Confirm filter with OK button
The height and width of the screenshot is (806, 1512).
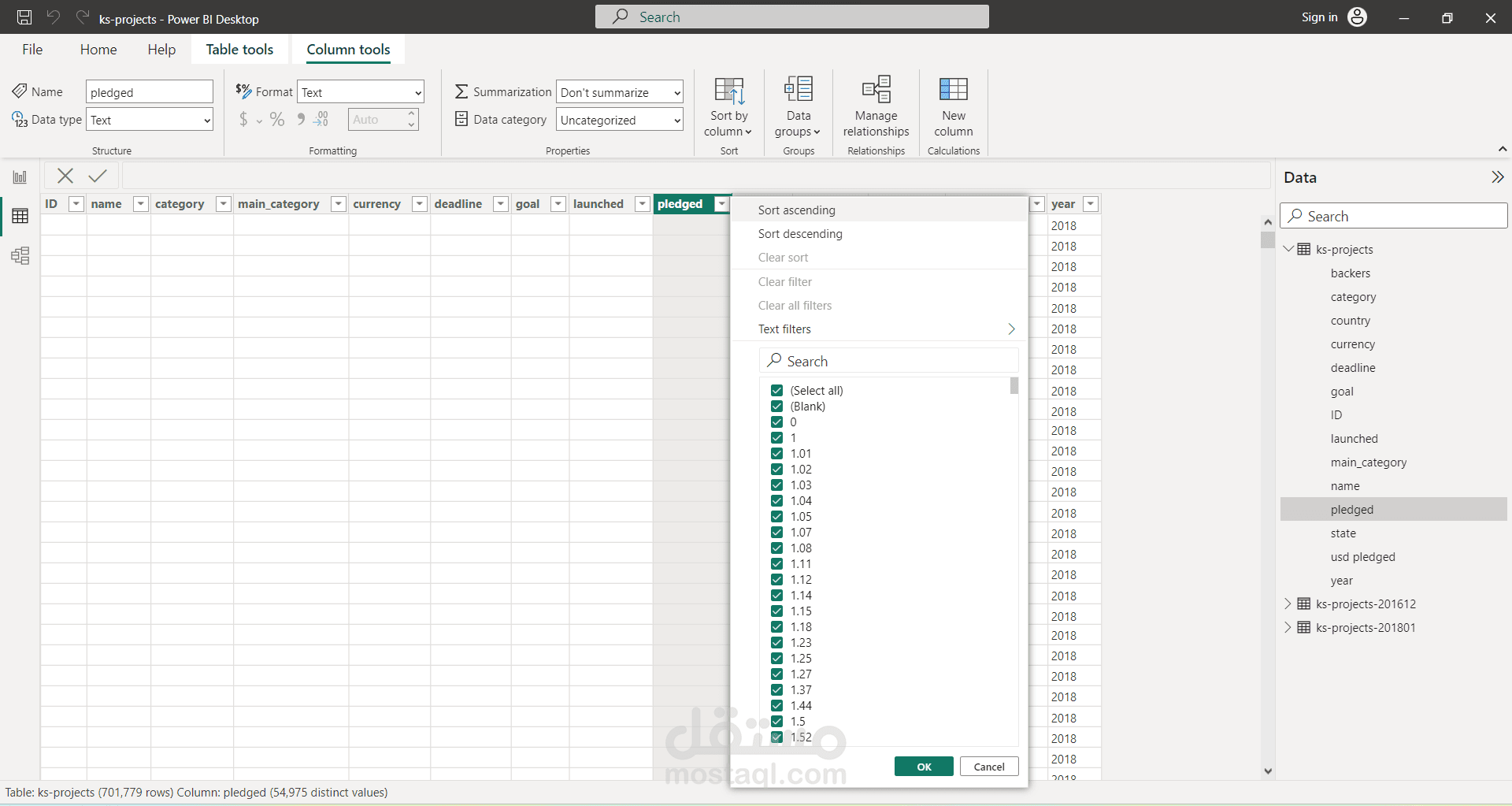point(924,767)
